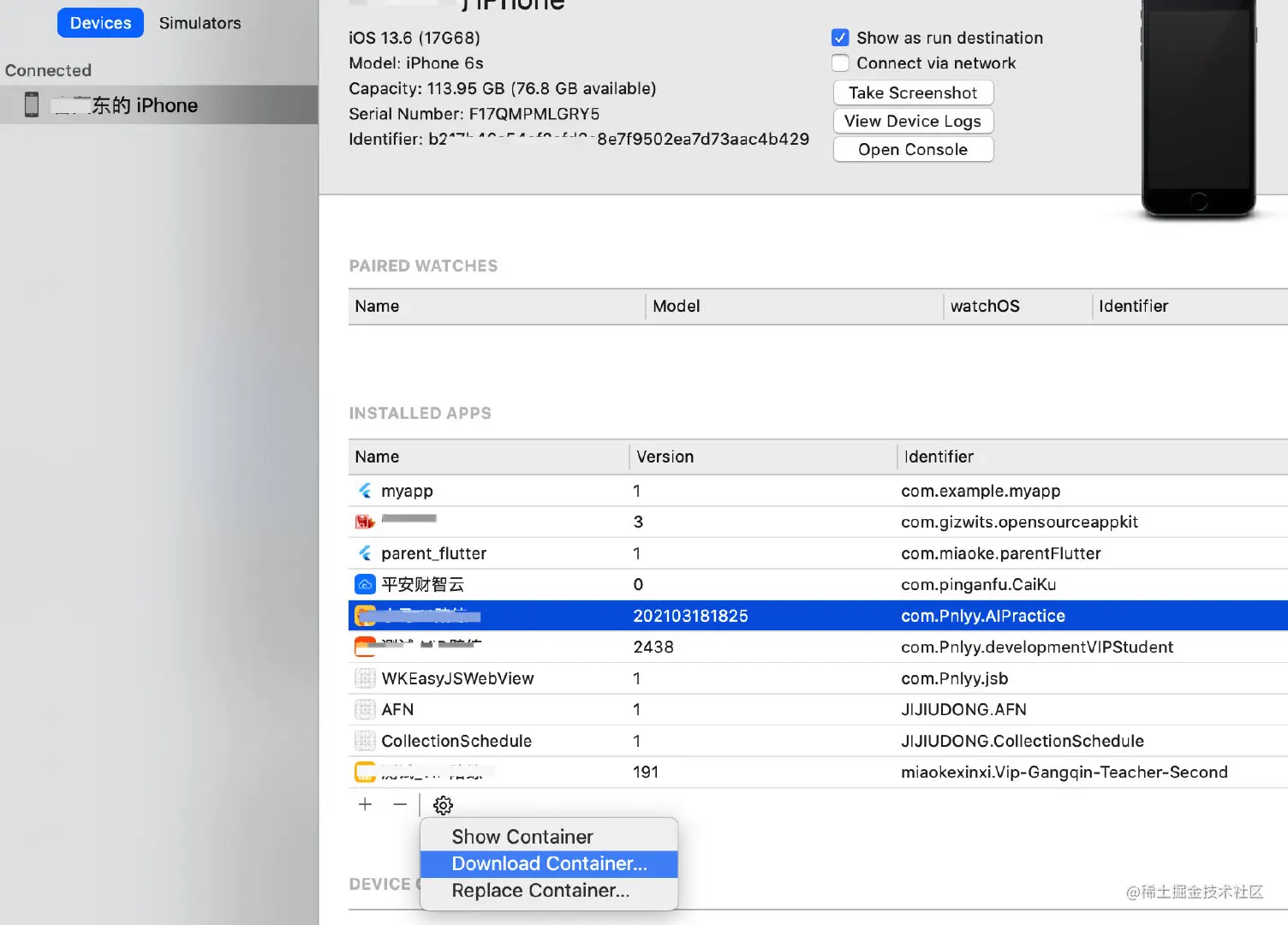This screenshot has height=925, width=1288.
Task: Click Name column header in Paired Watches
Action: click(497, 306)
